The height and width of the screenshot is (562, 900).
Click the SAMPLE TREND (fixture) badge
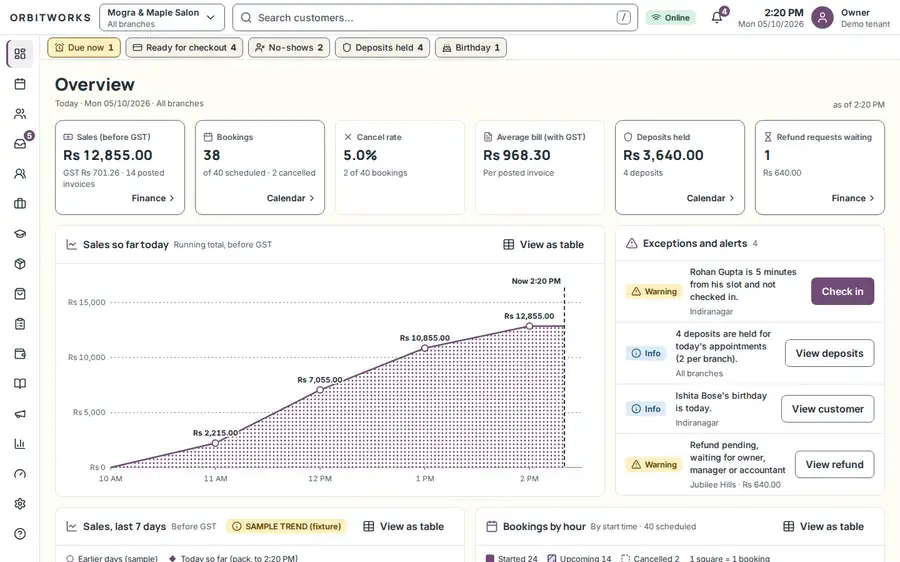click(287, 526)
